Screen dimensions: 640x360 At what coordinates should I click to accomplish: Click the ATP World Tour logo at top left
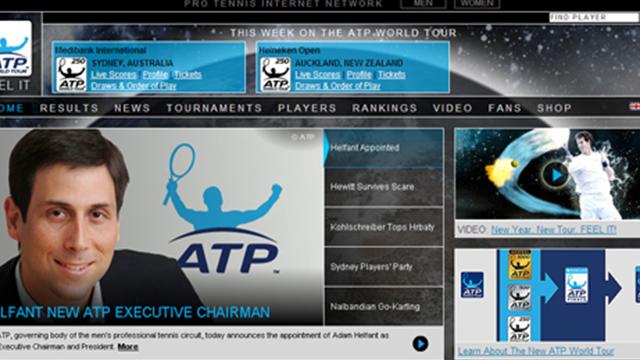15,48
